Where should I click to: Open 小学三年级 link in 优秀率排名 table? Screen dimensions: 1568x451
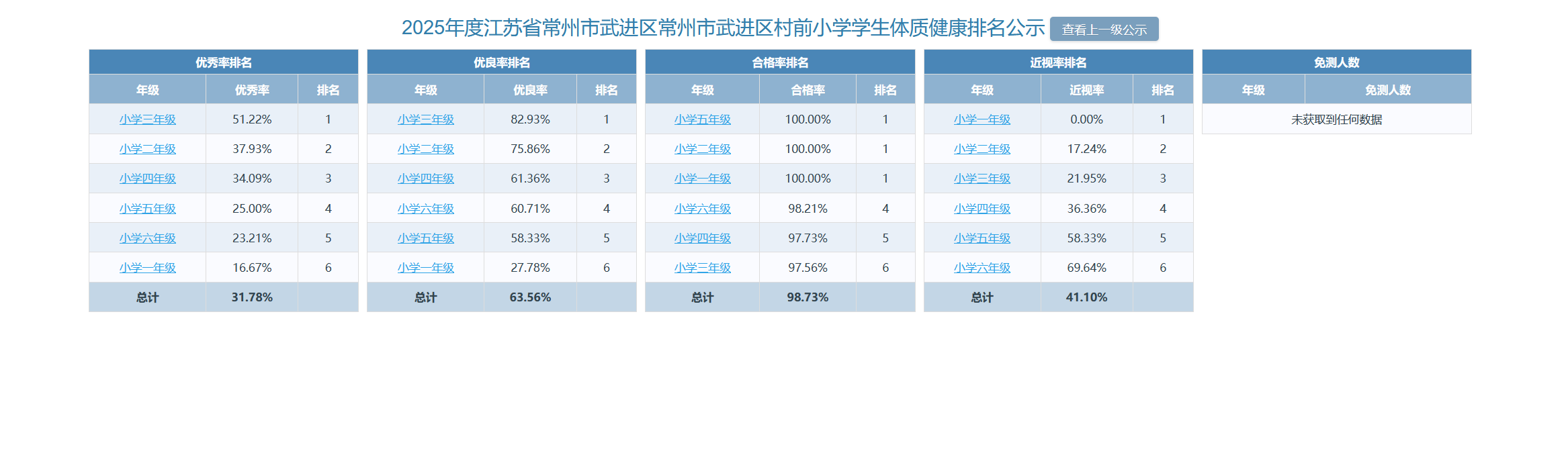148,119
